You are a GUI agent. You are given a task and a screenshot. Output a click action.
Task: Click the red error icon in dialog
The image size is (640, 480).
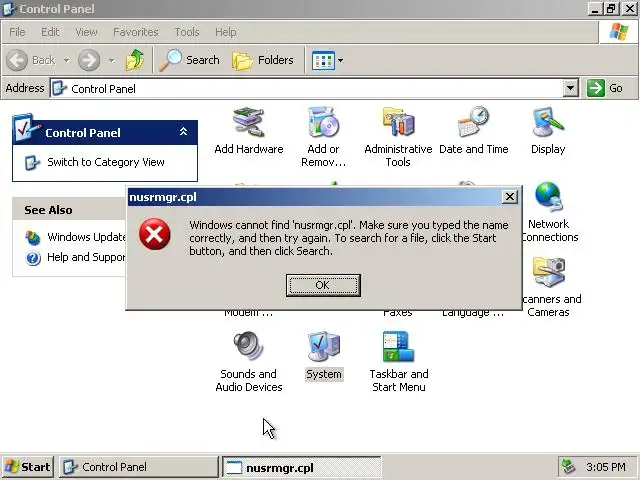pos(155,234)
